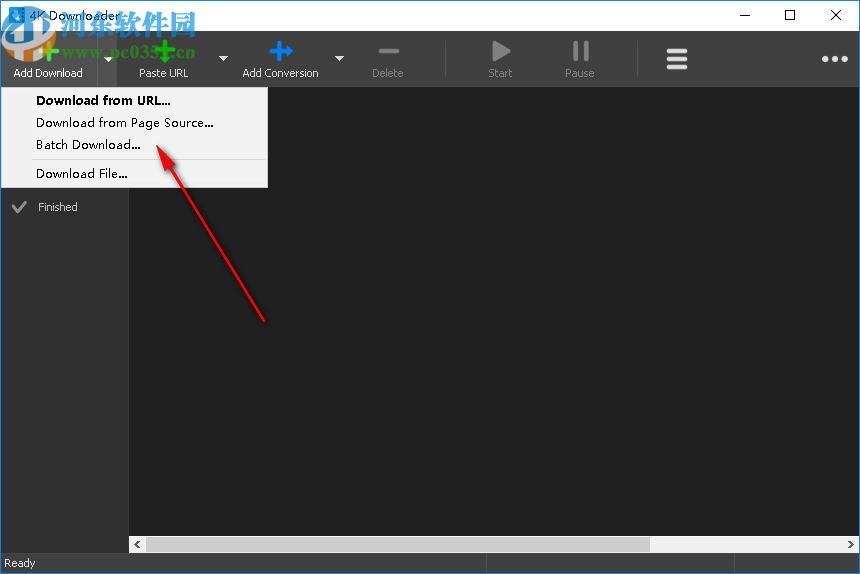860x574 pixels.
Task: Expand the Paste URL dropdown arrow
Action: 223,58
